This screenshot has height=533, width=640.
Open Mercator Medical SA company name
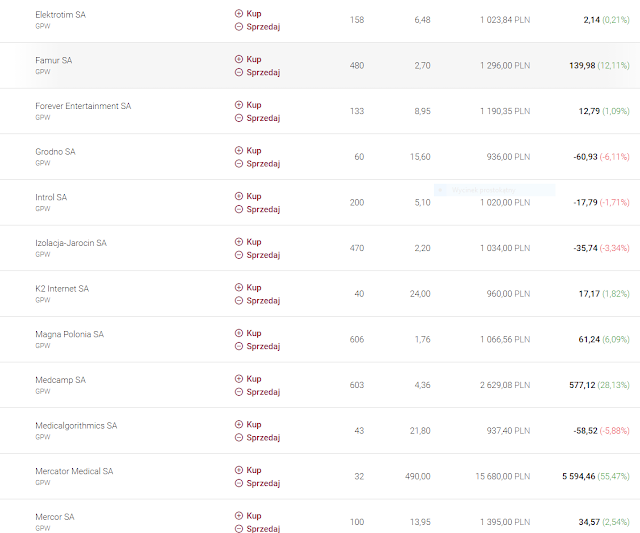coord(74,472)
